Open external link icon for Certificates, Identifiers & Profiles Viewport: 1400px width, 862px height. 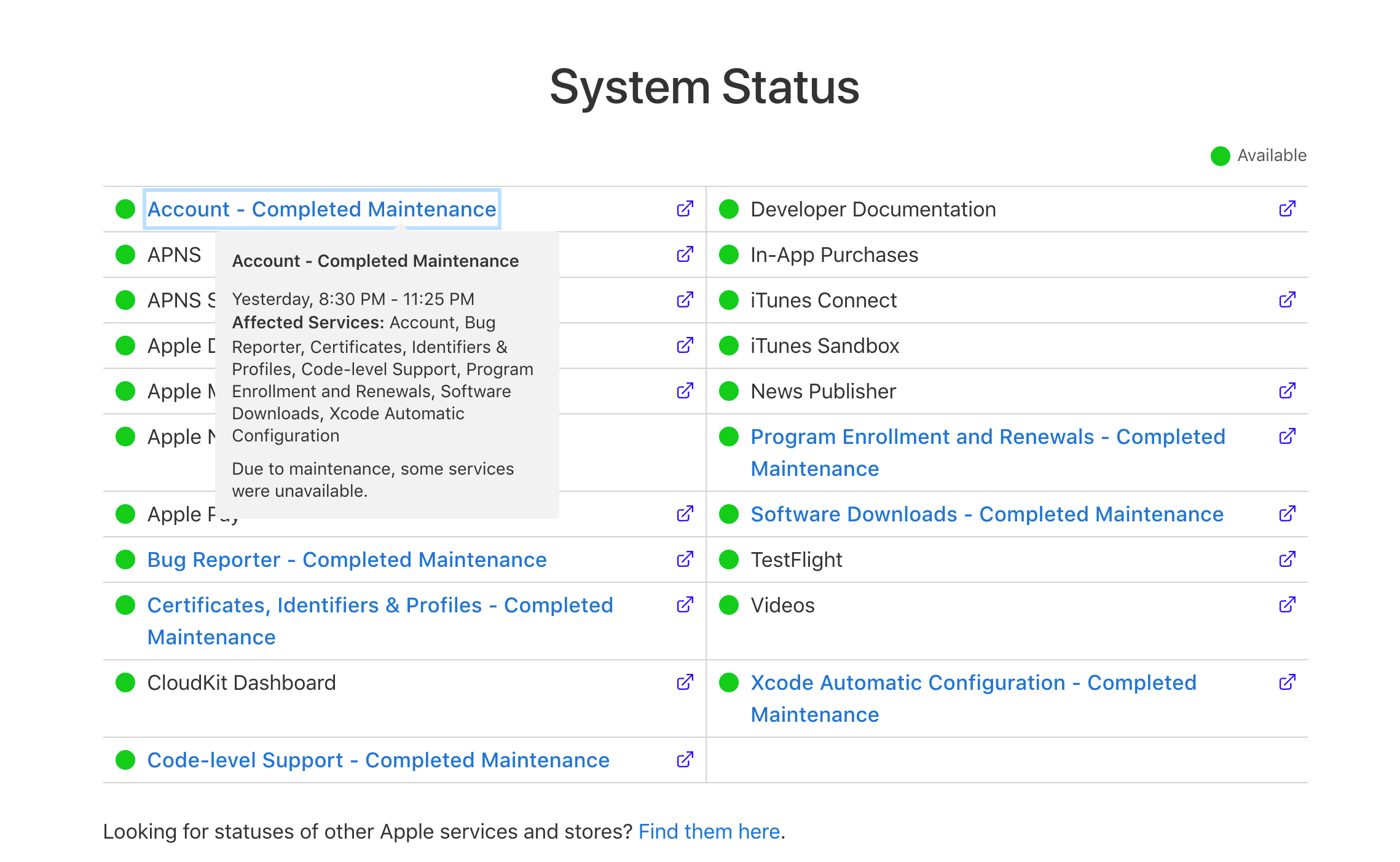pyautogui.click(x=685, y=605)
